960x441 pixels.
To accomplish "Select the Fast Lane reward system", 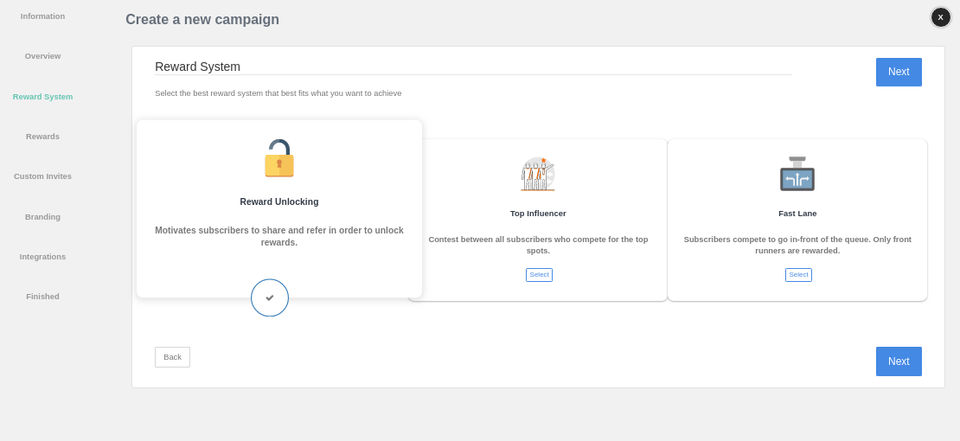I will click(x=798, y=275).
